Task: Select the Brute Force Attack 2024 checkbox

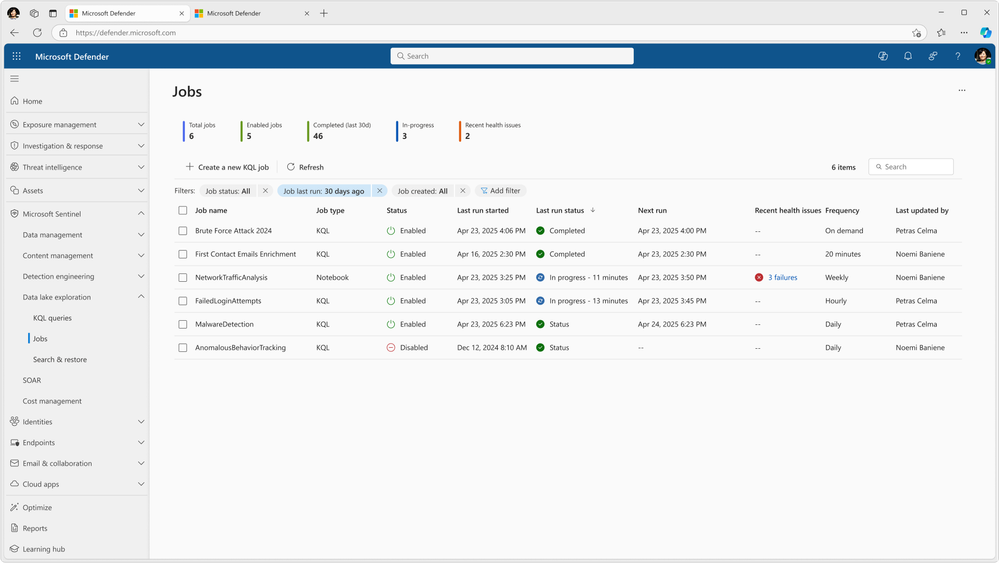Action: click(183, 231)
